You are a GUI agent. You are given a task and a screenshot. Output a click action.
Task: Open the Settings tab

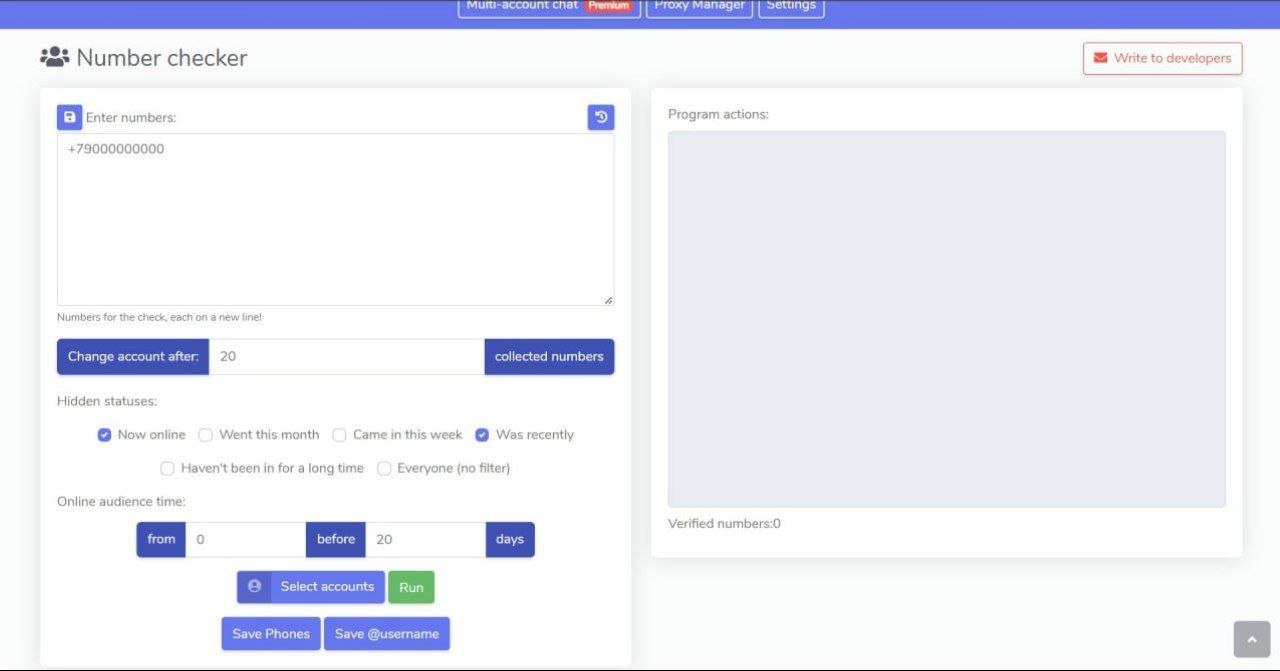click(x=791, y=6)
